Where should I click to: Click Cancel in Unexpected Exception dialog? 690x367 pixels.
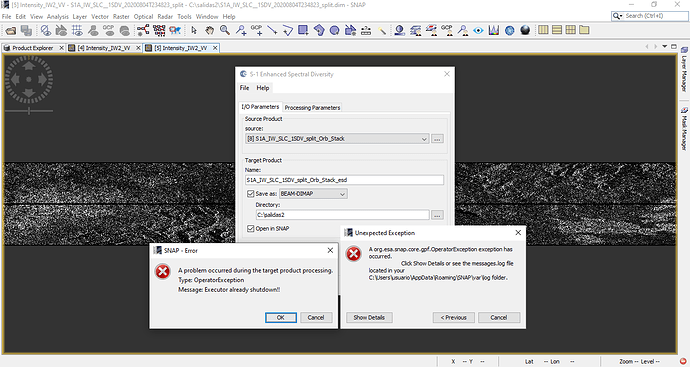click(x=499, y=317)
